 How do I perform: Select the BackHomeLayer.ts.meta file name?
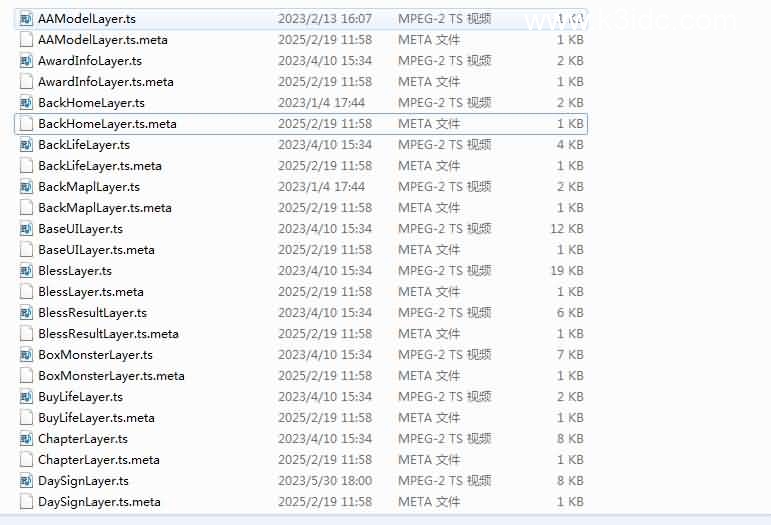coord(107,124)
